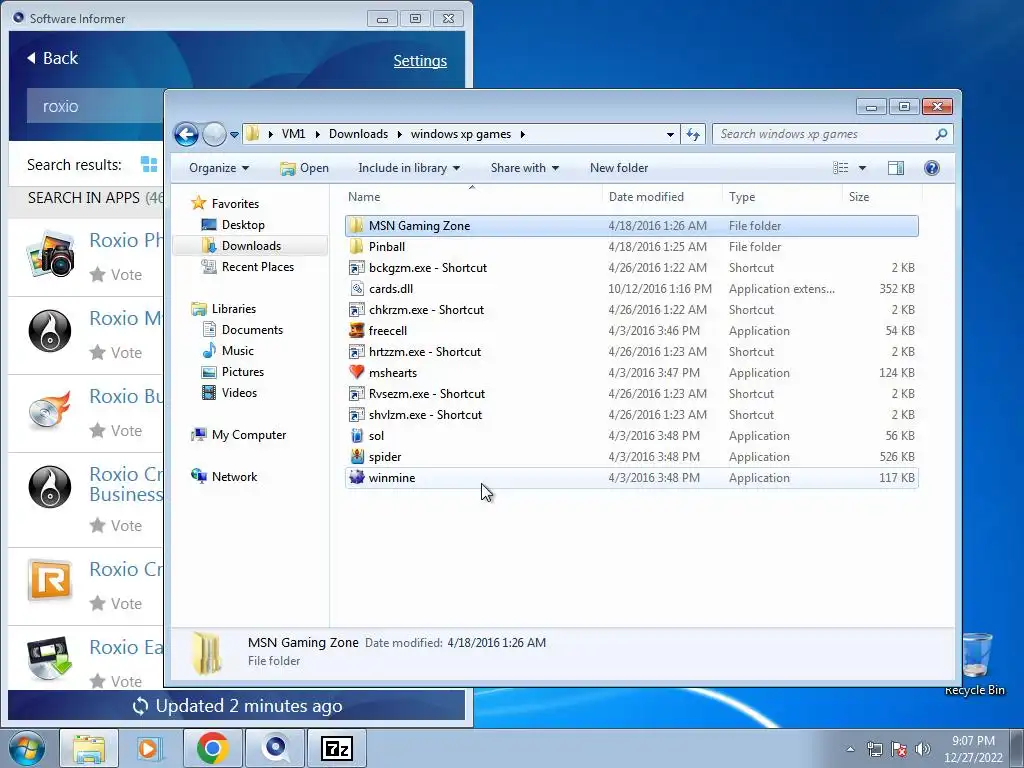Select the bckgzm.exe shortcut icon
1024x768 pixels.
[356, 268]
